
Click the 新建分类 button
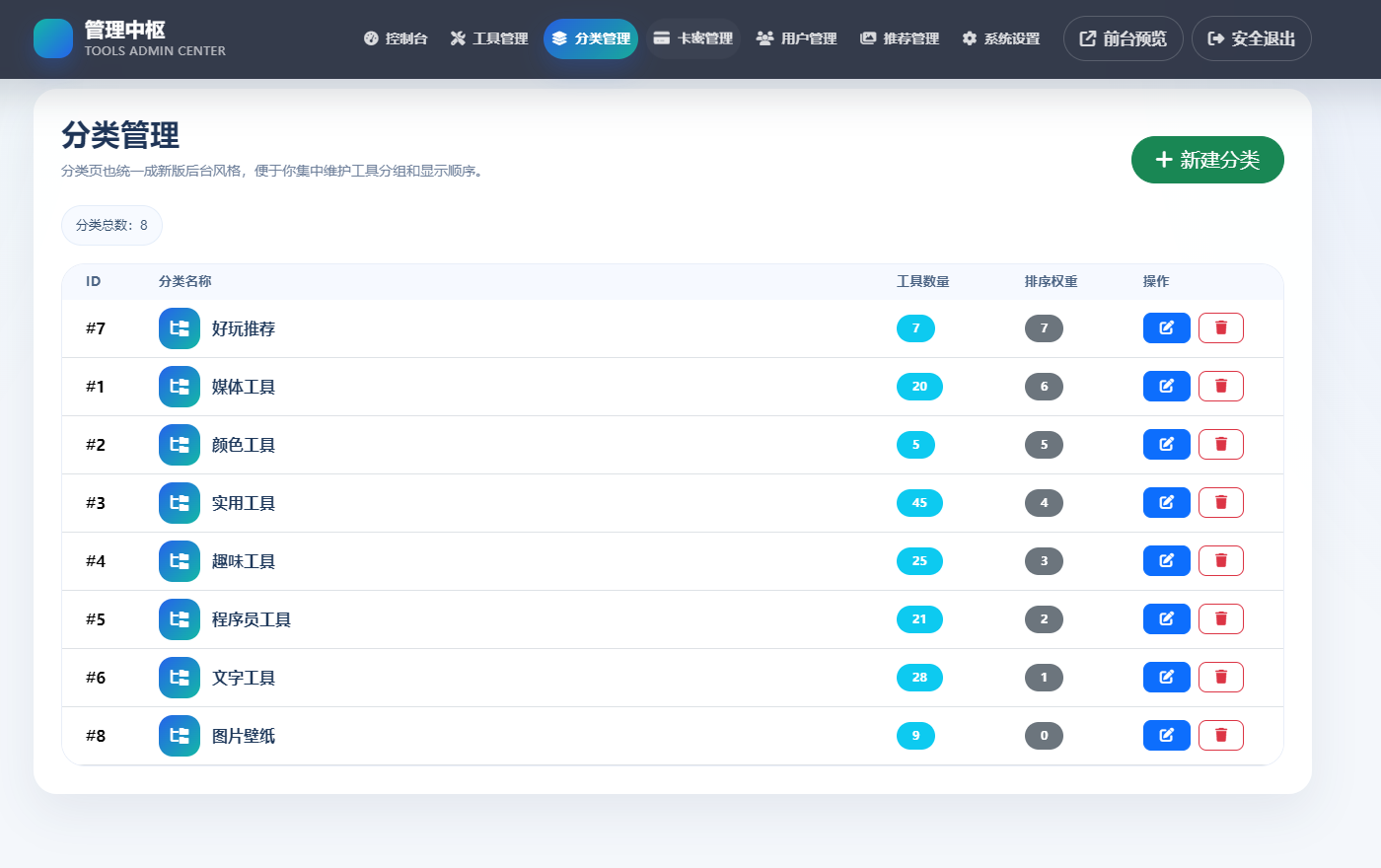click(x=1207, y=160)
